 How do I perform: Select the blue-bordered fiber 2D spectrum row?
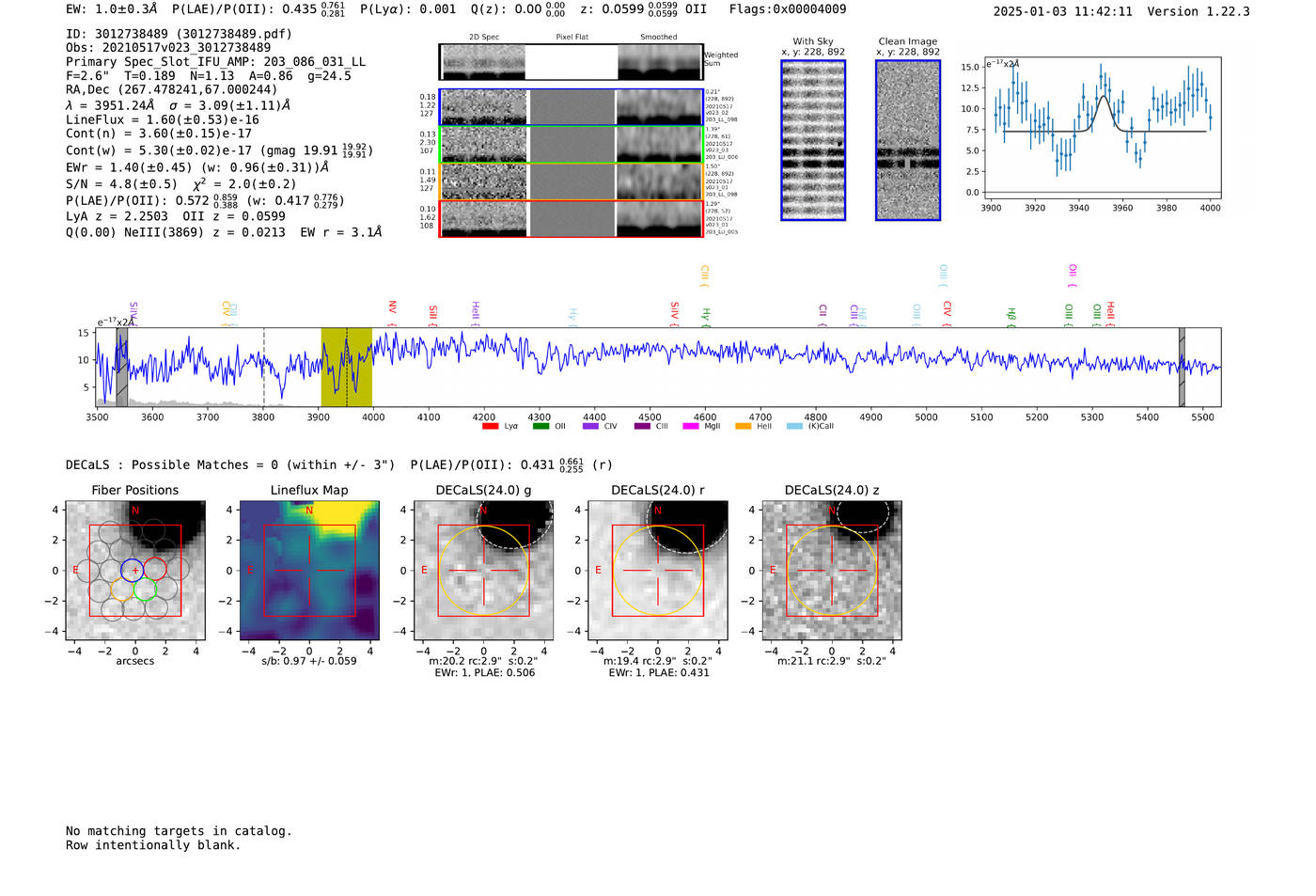pyautogui.click(x=572, y=107)
